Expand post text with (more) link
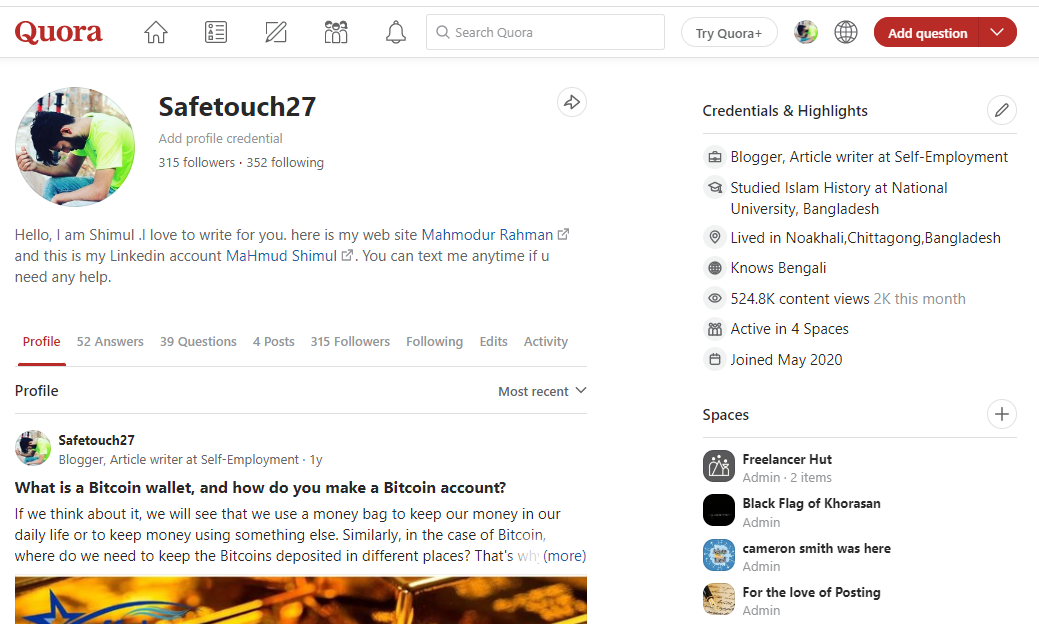Image resolution: width=1039 pixels, height=624 pixels. tap(565, 556)
